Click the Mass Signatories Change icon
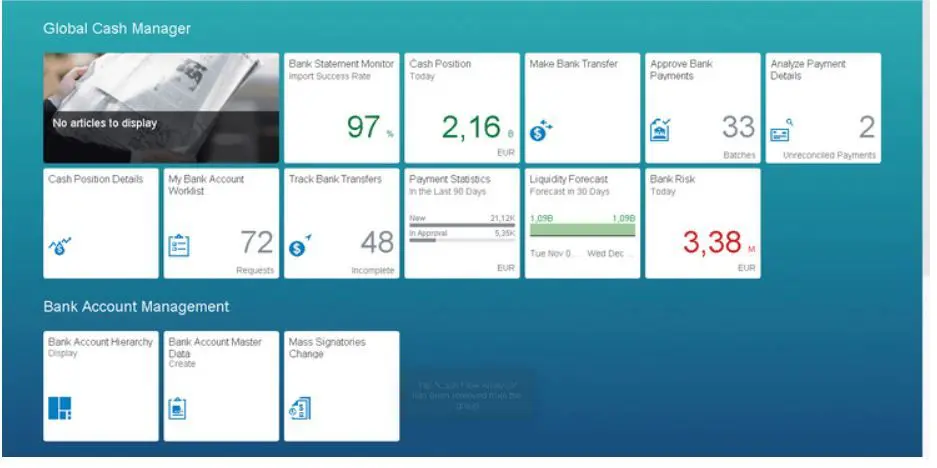937x468 pixels. click(x=299, y=408)
